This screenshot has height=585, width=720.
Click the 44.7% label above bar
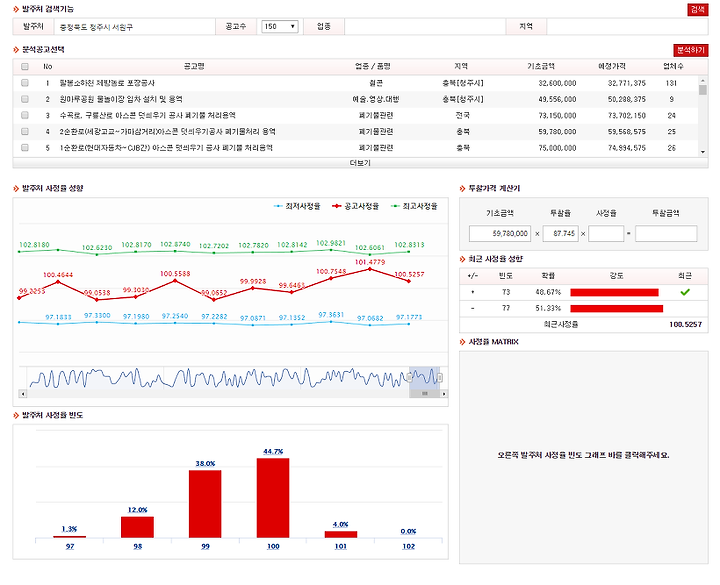(273, 452)
